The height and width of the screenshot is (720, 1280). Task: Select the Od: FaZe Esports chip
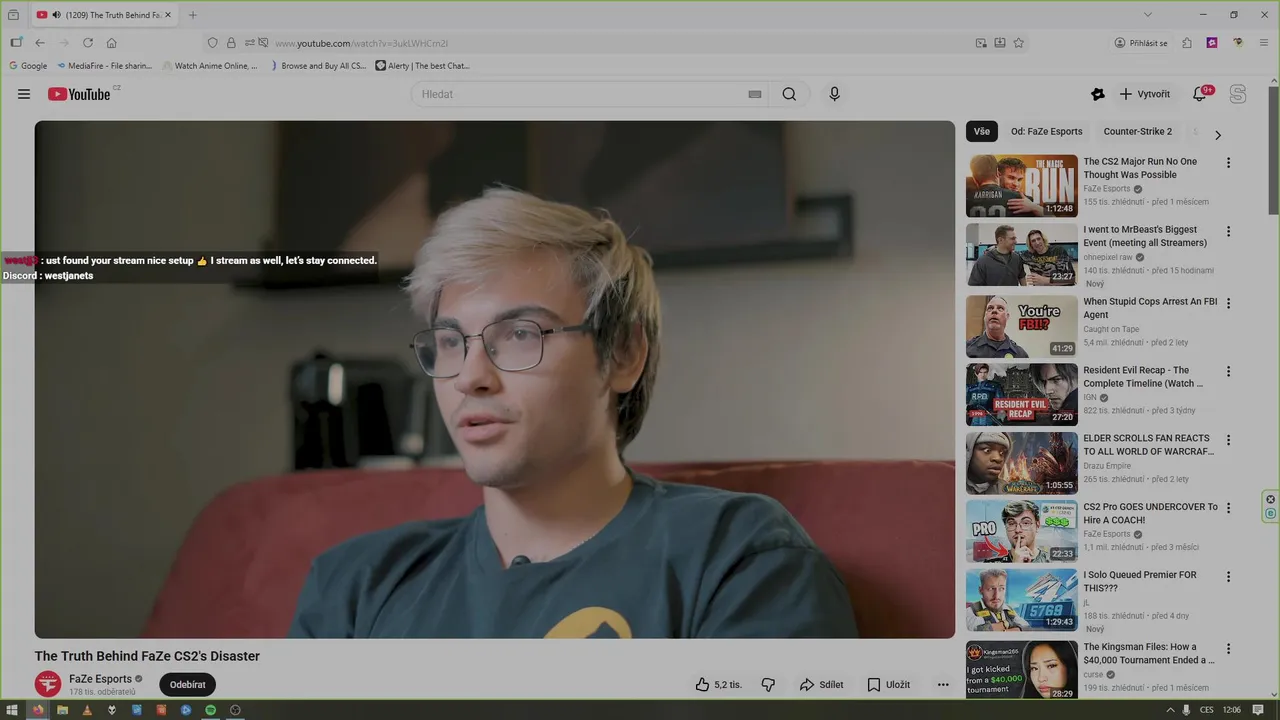pyautogui.click(x=1046, y=132)
